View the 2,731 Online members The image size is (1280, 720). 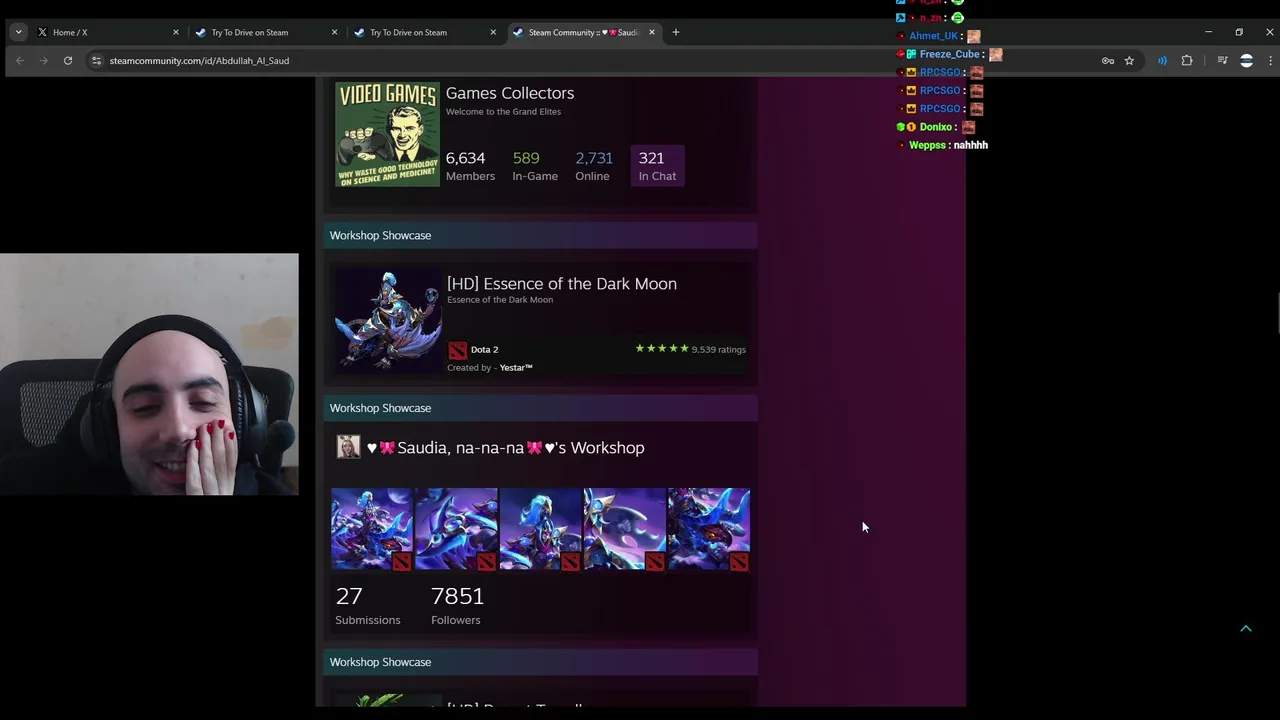593,166
